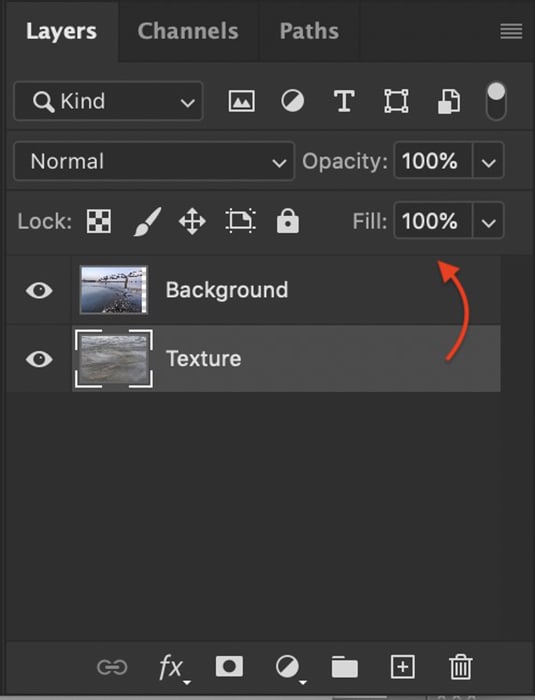
Task: Filter for pixel layers
Action: (242, 101)
